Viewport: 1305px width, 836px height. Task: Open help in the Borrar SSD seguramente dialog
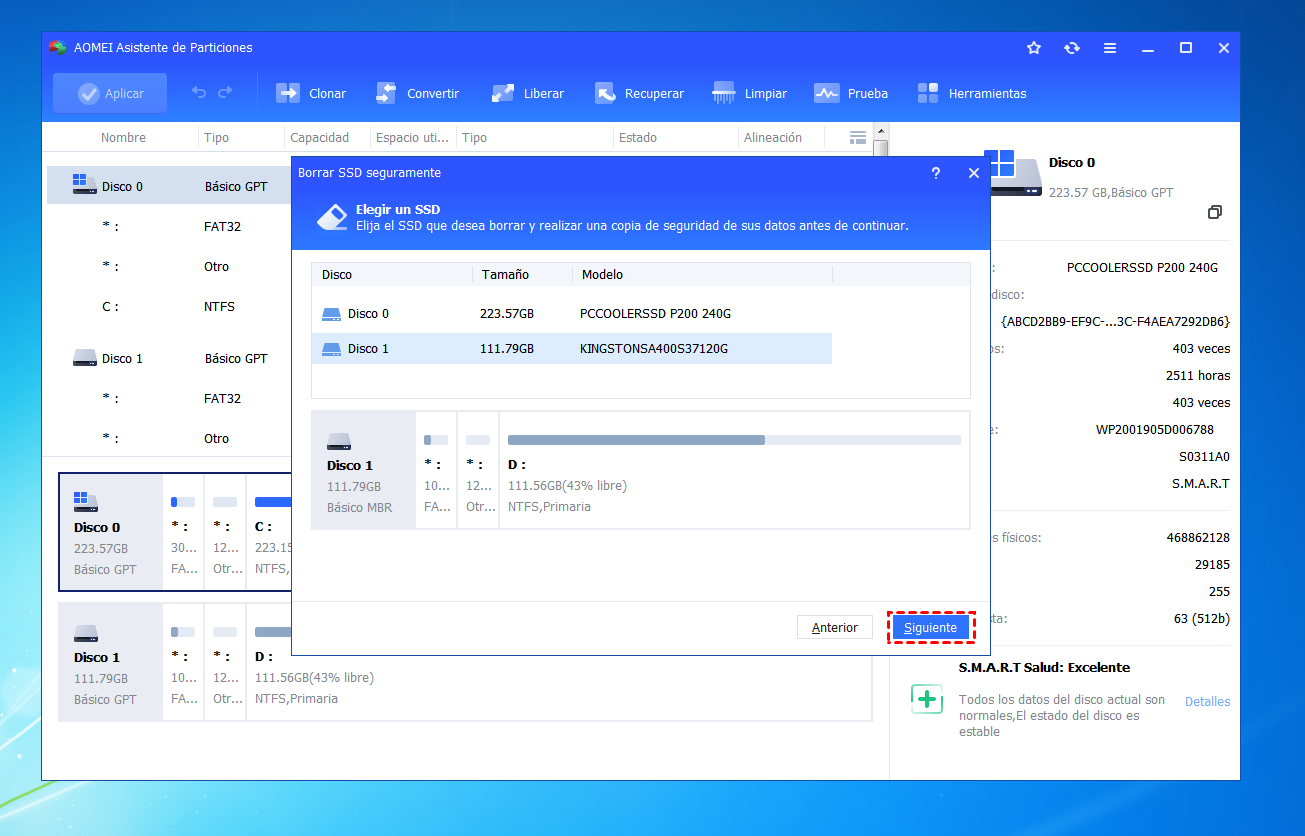pyautogui.click(x=936, y=173)
